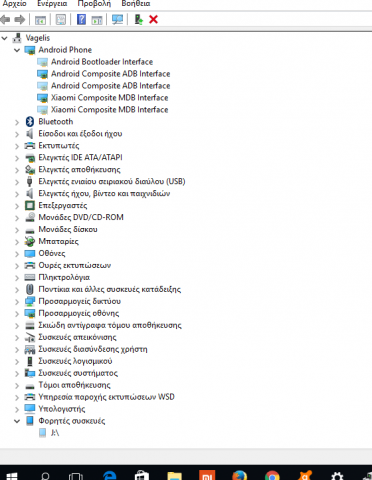Screen dimensions: 372x480
Task: Open the Προβολή menu
Action: click(x=94, y=4)
